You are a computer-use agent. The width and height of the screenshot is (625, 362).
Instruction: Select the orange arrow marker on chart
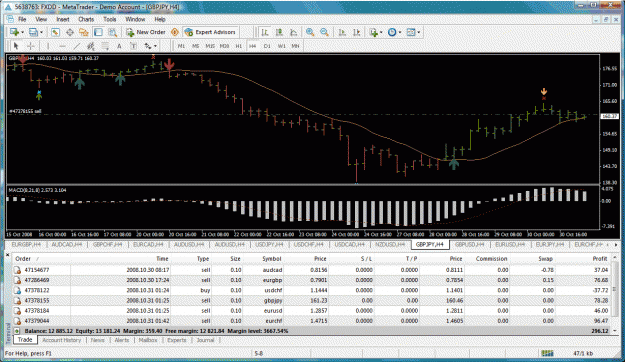tap(544, 92)
